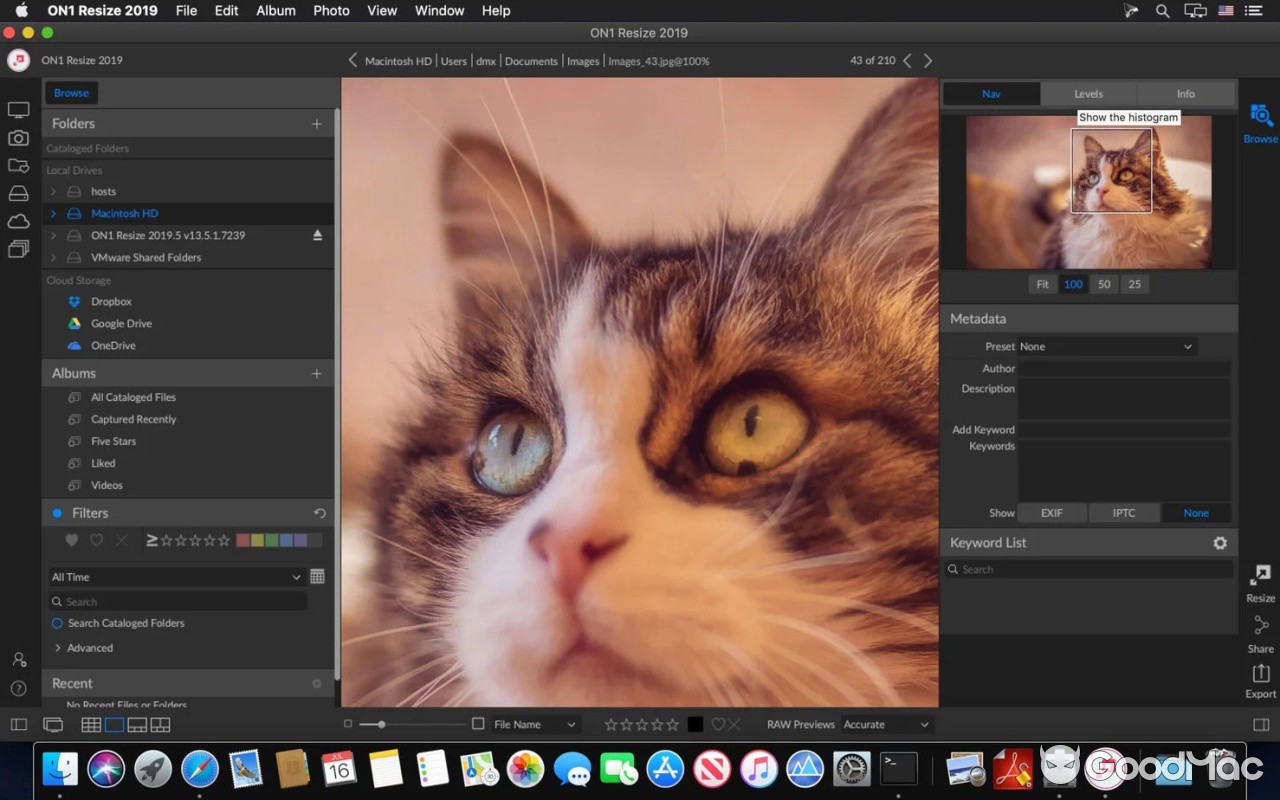Click the Share icon in right sidebar

pyautogui.click(x=1260, y=626)
